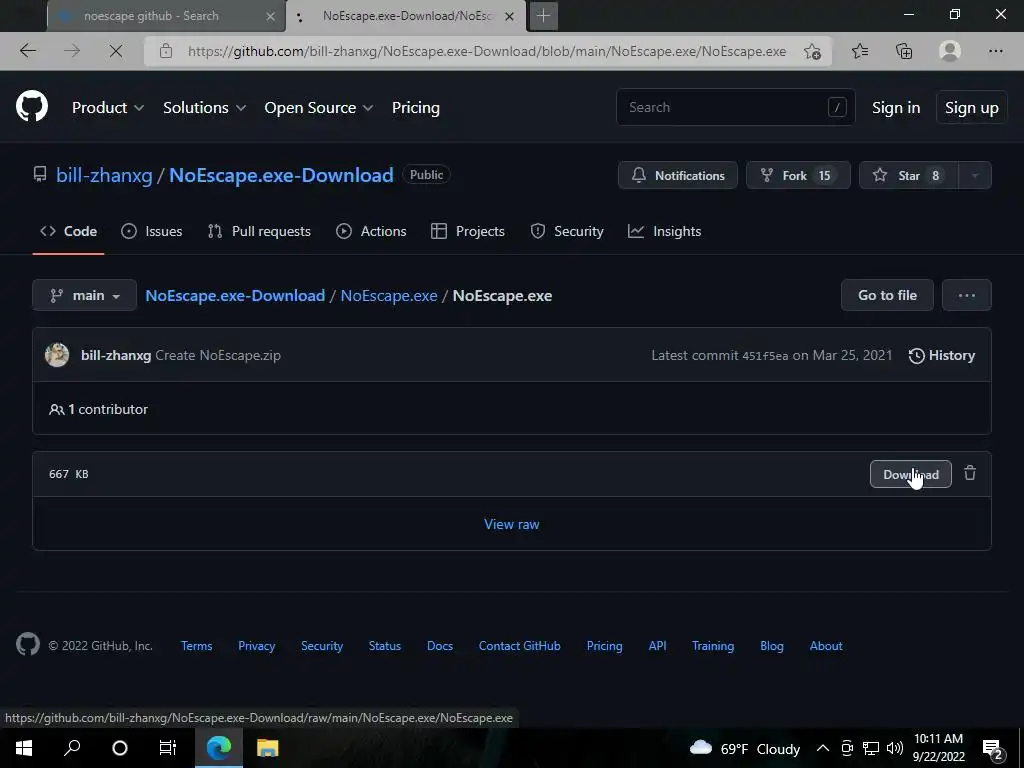Click bill-zhanxg avatar in commit row
1024x768 pixels.
(57, 355)
